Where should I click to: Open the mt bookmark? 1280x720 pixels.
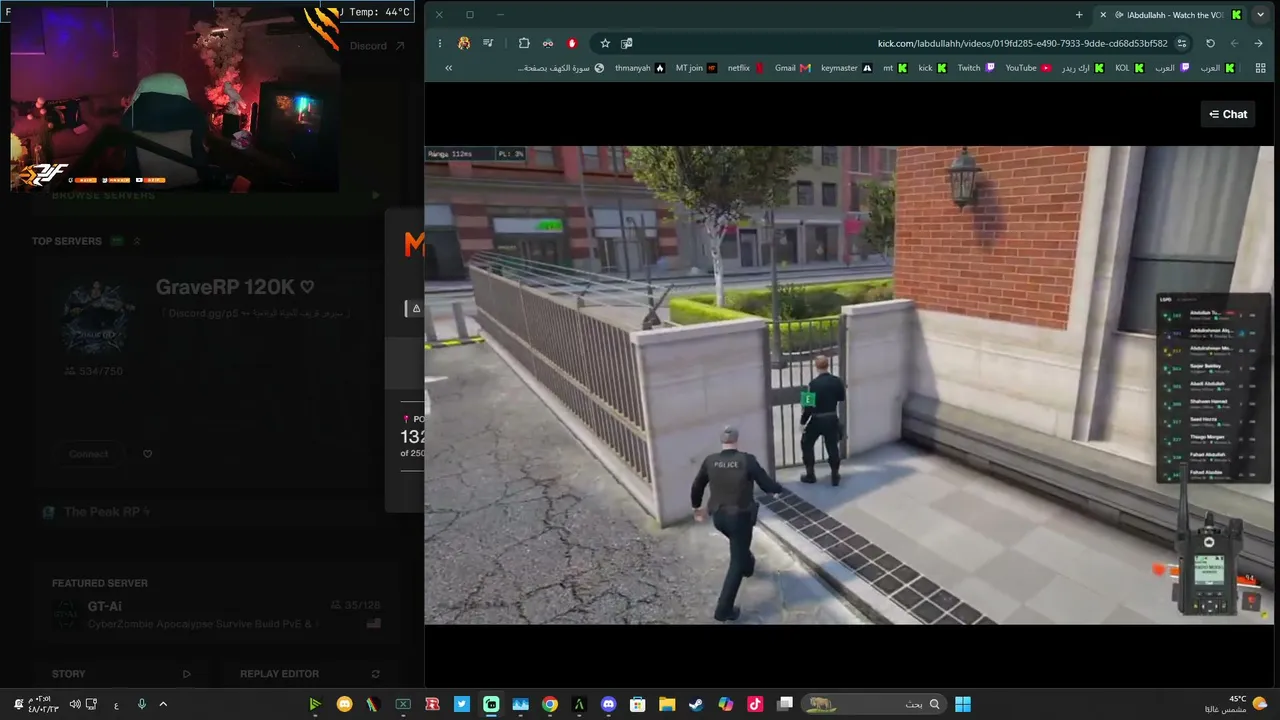point(895,68)
